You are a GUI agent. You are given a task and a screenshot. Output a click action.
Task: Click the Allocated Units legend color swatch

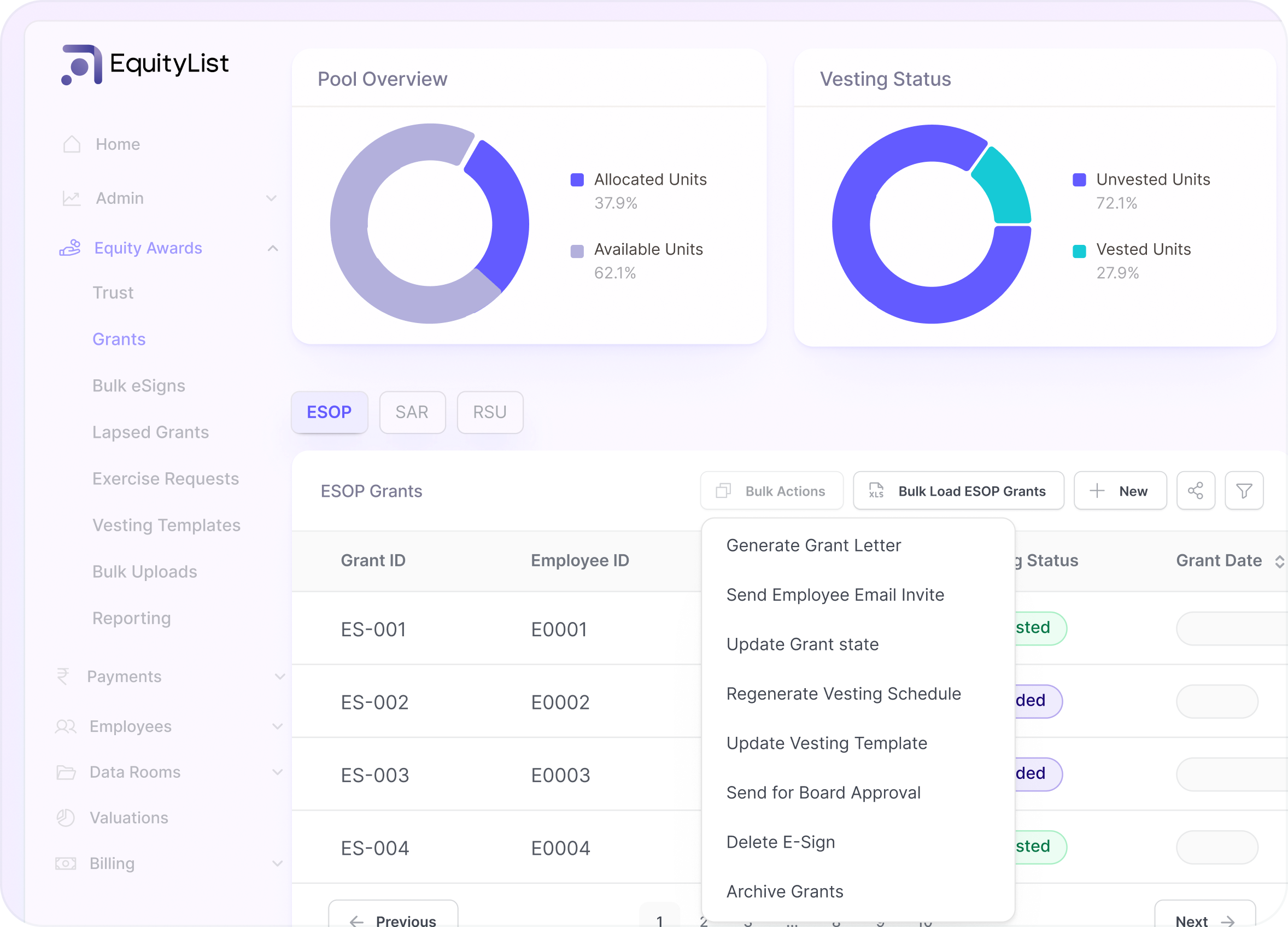pos(577,180)
